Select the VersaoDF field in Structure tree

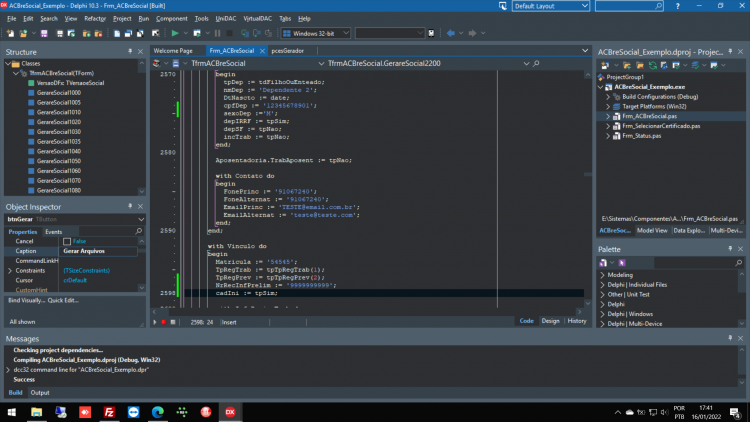pyautogui.click(x=70, y=83)
